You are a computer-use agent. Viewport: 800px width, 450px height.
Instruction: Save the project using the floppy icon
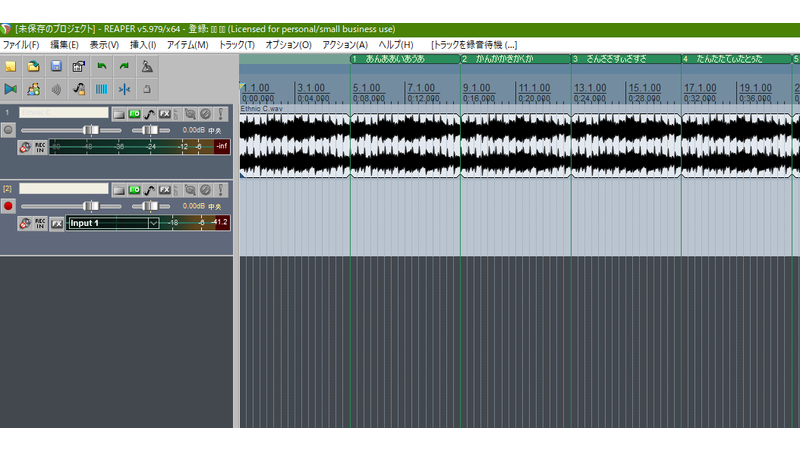56,67
